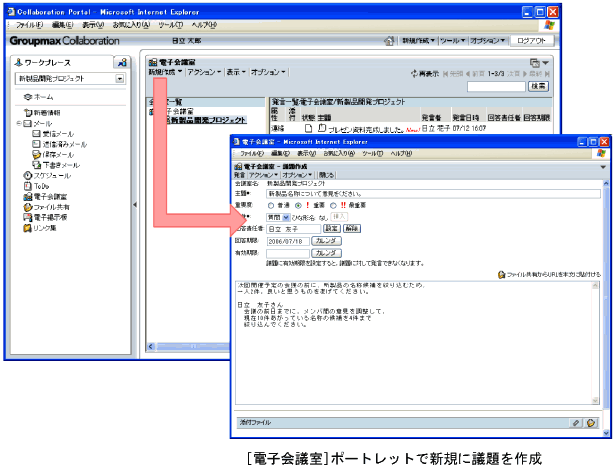Viewport: 614px width, 474px height.
Task: Click the portlet window icon at top right
Action: pos(535,63)
